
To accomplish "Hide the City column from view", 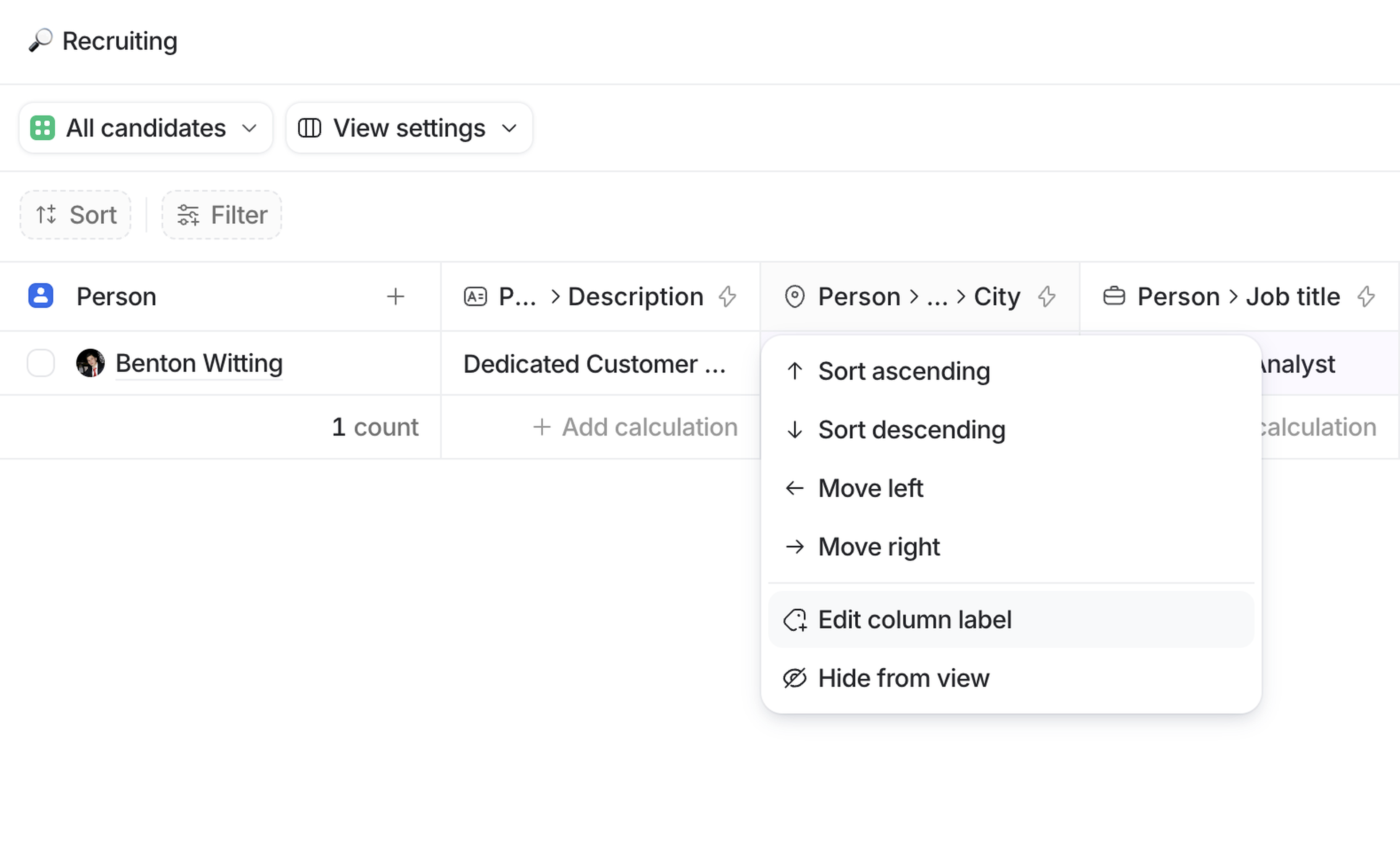I will pyautogui.click(x=903, y=678).
